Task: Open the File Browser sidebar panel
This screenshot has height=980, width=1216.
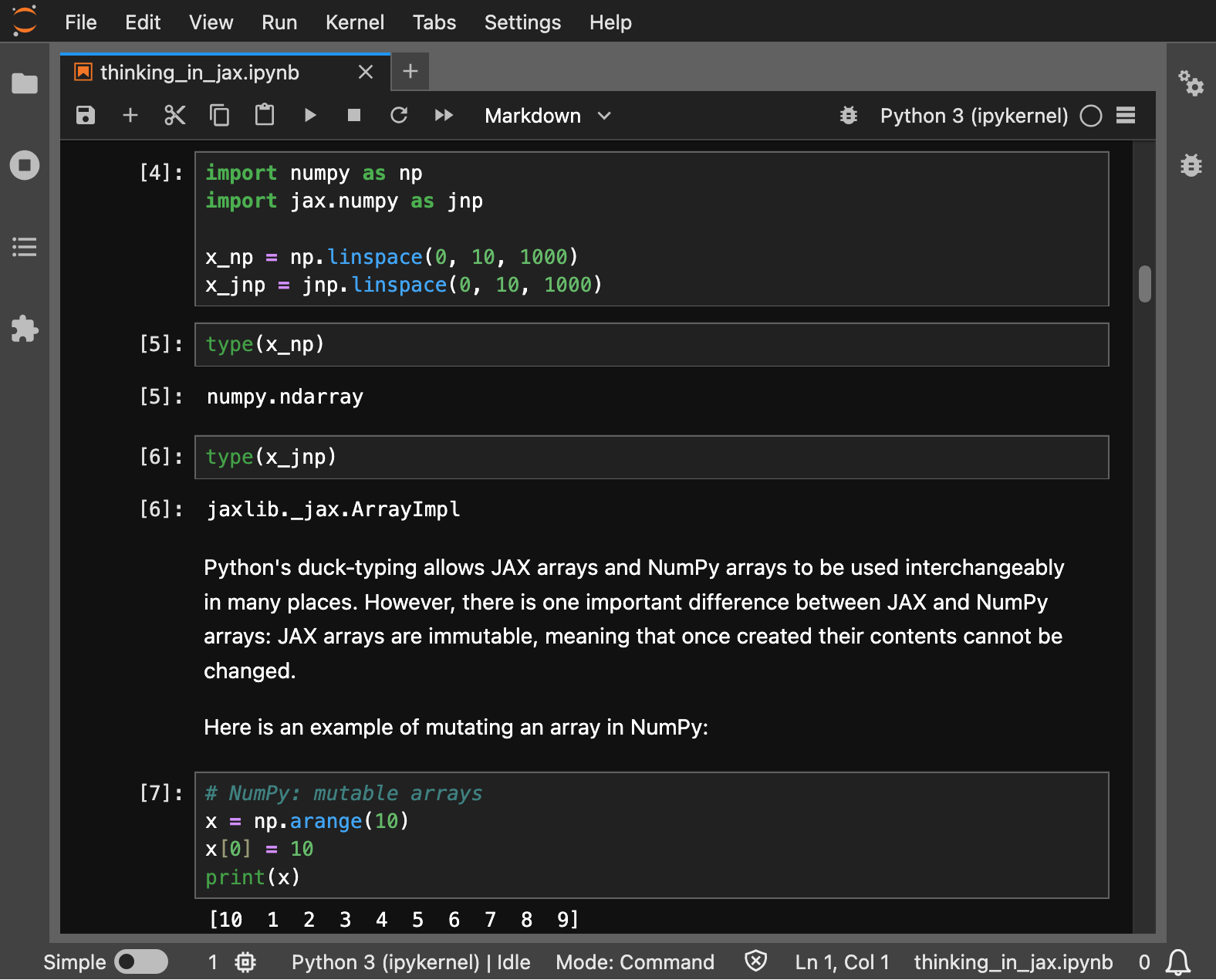Action: pyautogui.click(x=25, y=83)
